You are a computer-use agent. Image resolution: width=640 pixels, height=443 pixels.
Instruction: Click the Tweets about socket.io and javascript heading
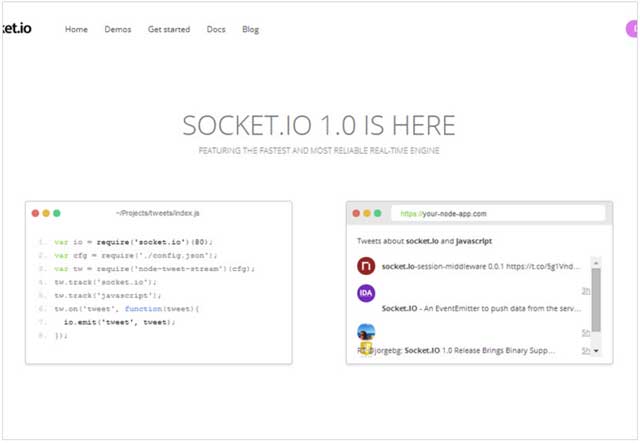point(424,241)
